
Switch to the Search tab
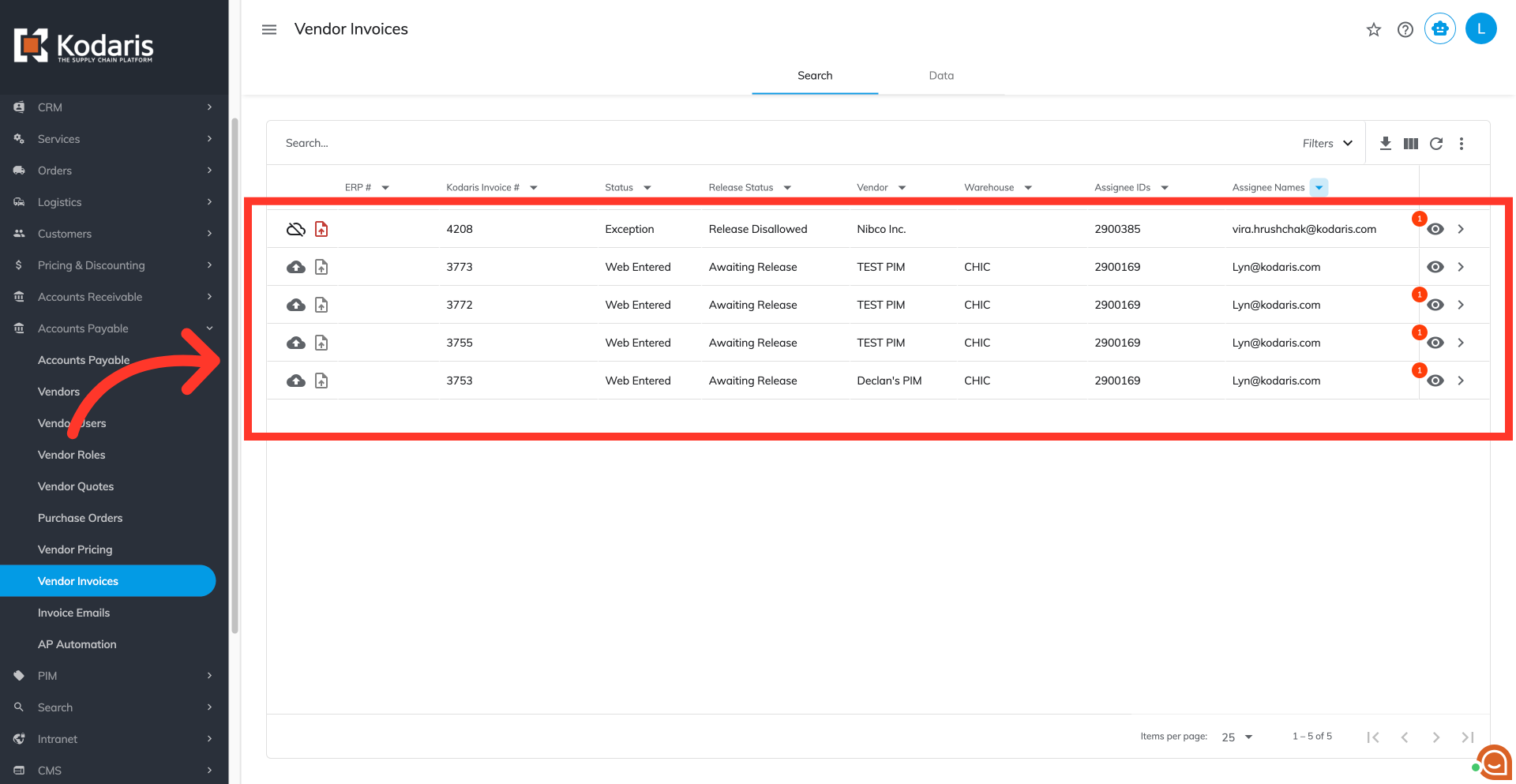(815, 76)
